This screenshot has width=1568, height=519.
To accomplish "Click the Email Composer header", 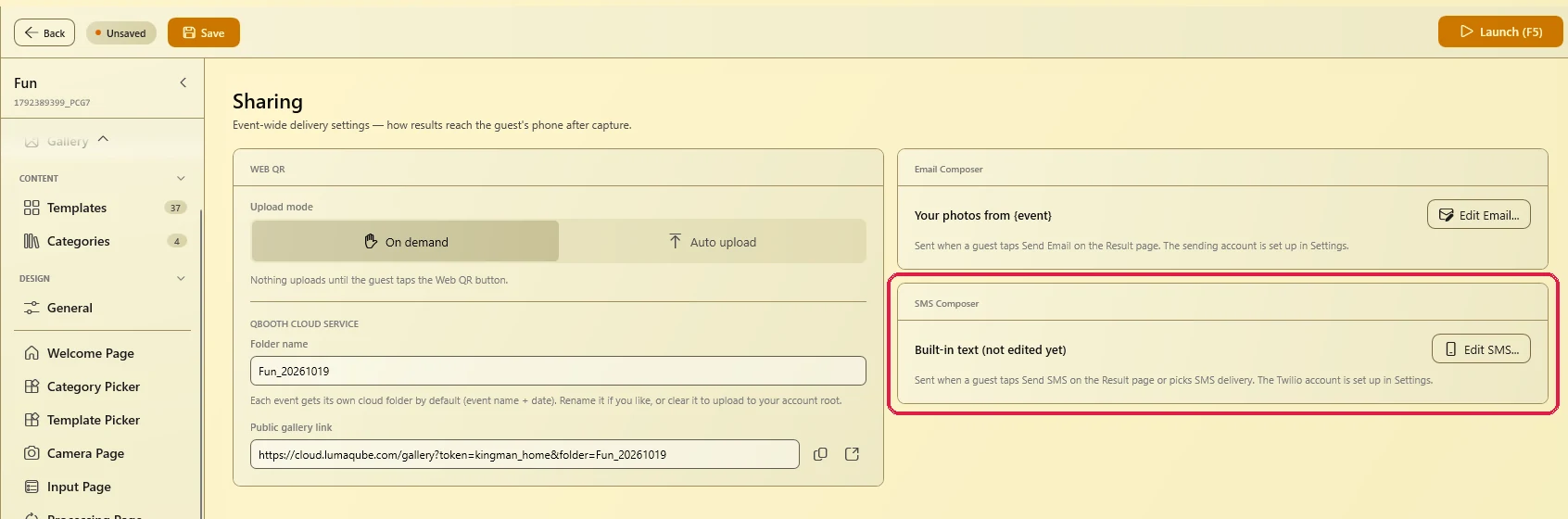I will (x=948, y=170).
